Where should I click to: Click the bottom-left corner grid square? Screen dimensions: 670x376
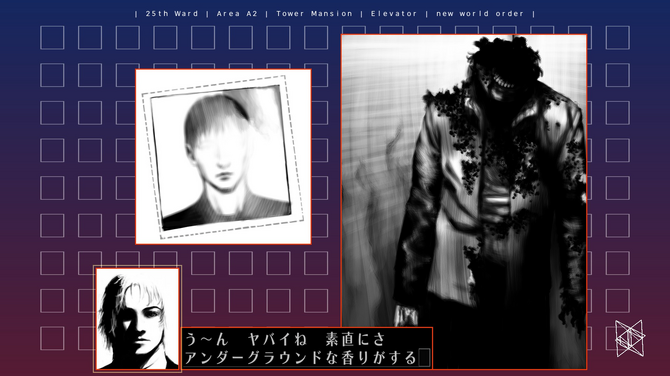click(x=52, y=338)
